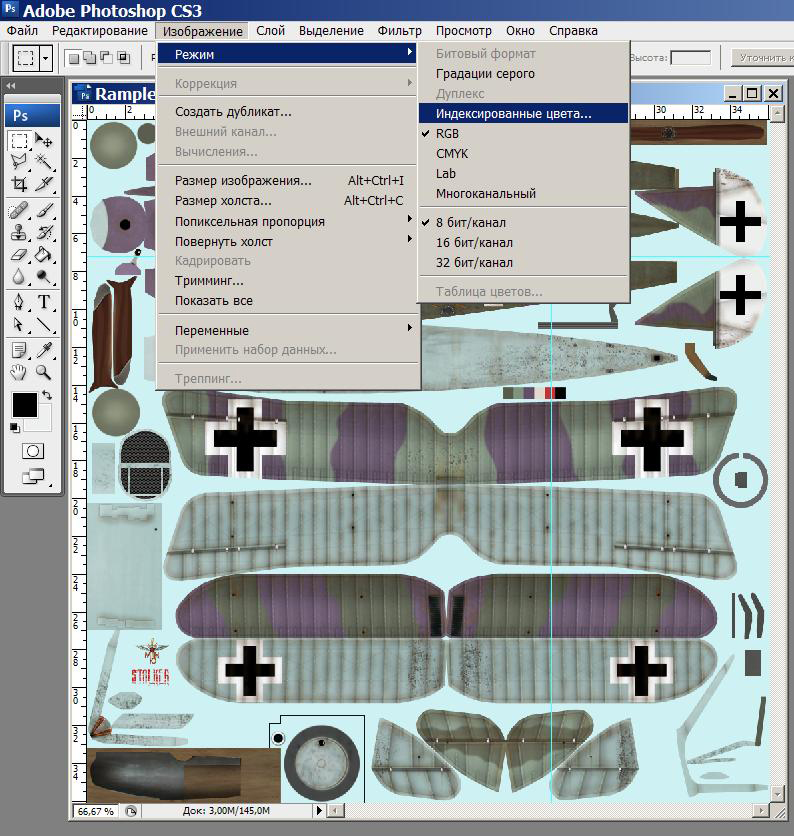The width and height of the screenshot is (794, 836).
Task: Select the Dodge tool
Action: click(44, 277)
